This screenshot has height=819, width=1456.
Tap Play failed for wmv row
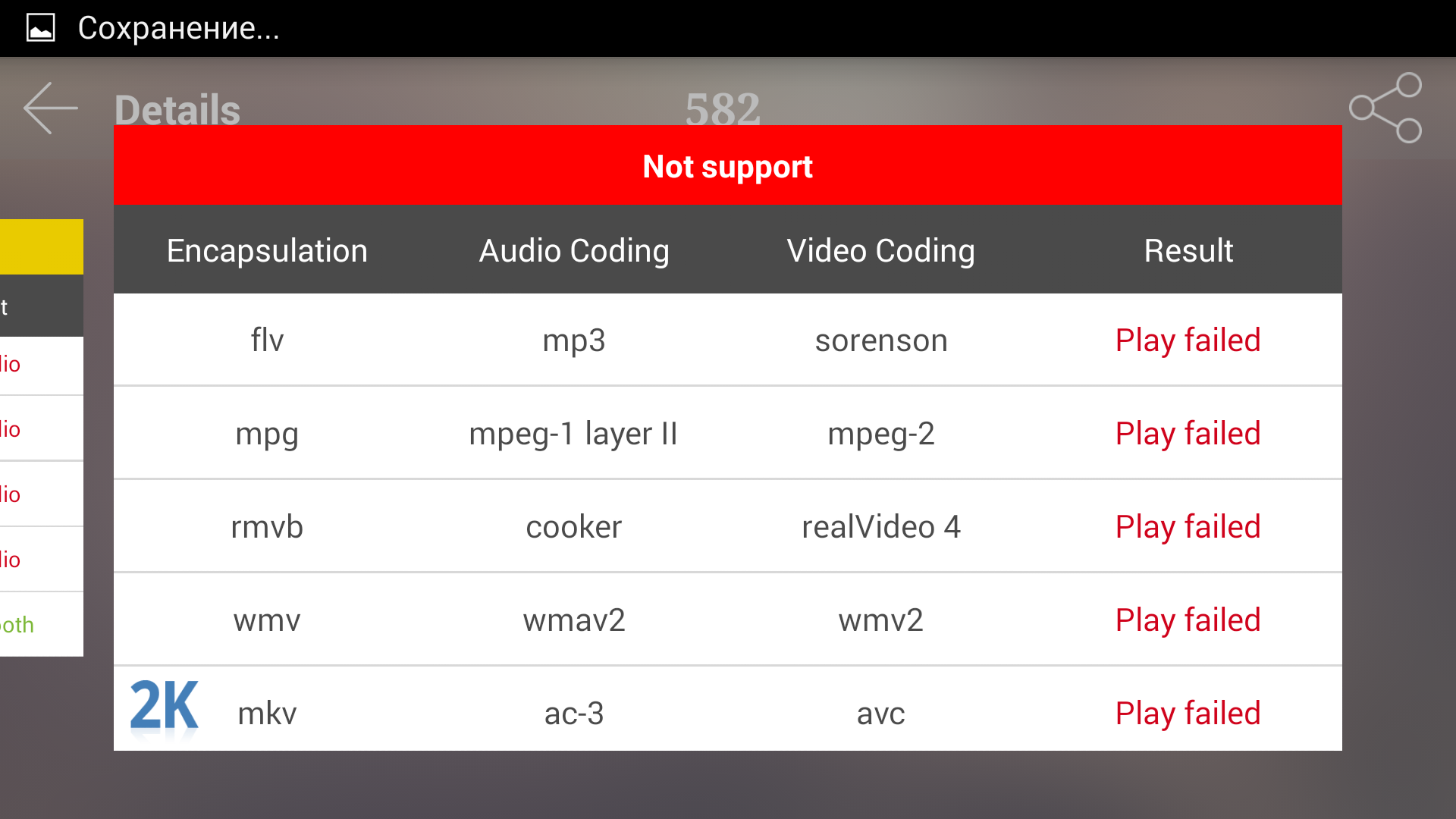pos(1188,620)
